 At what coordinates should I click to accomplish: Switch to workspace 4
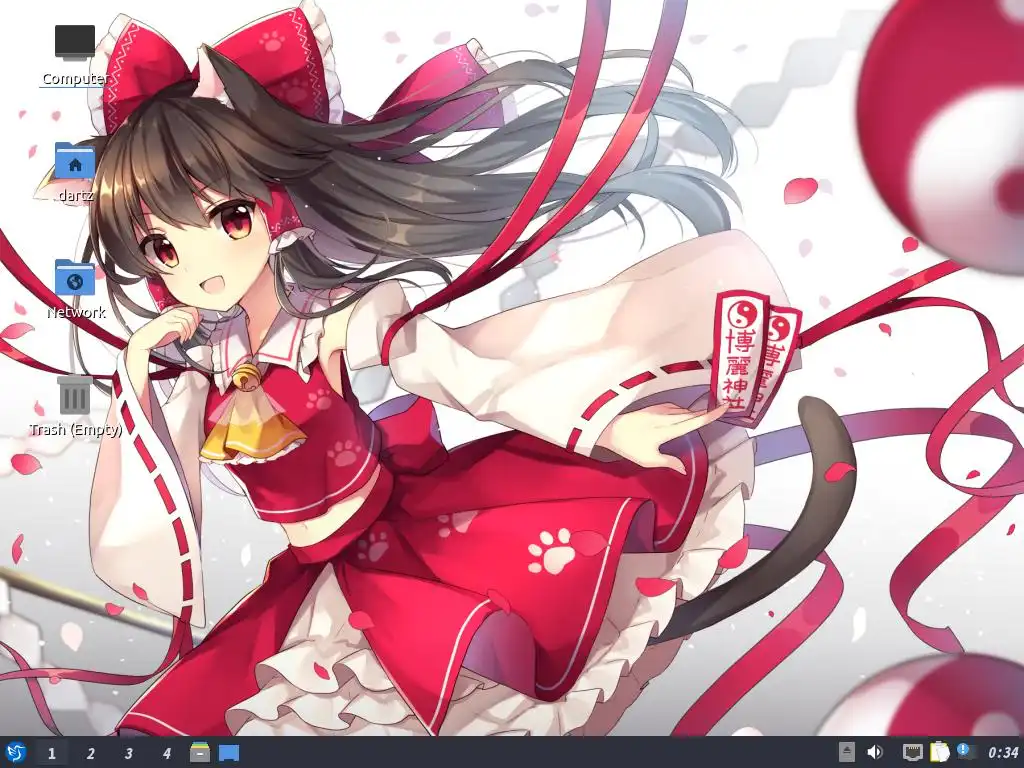point(167,753)
